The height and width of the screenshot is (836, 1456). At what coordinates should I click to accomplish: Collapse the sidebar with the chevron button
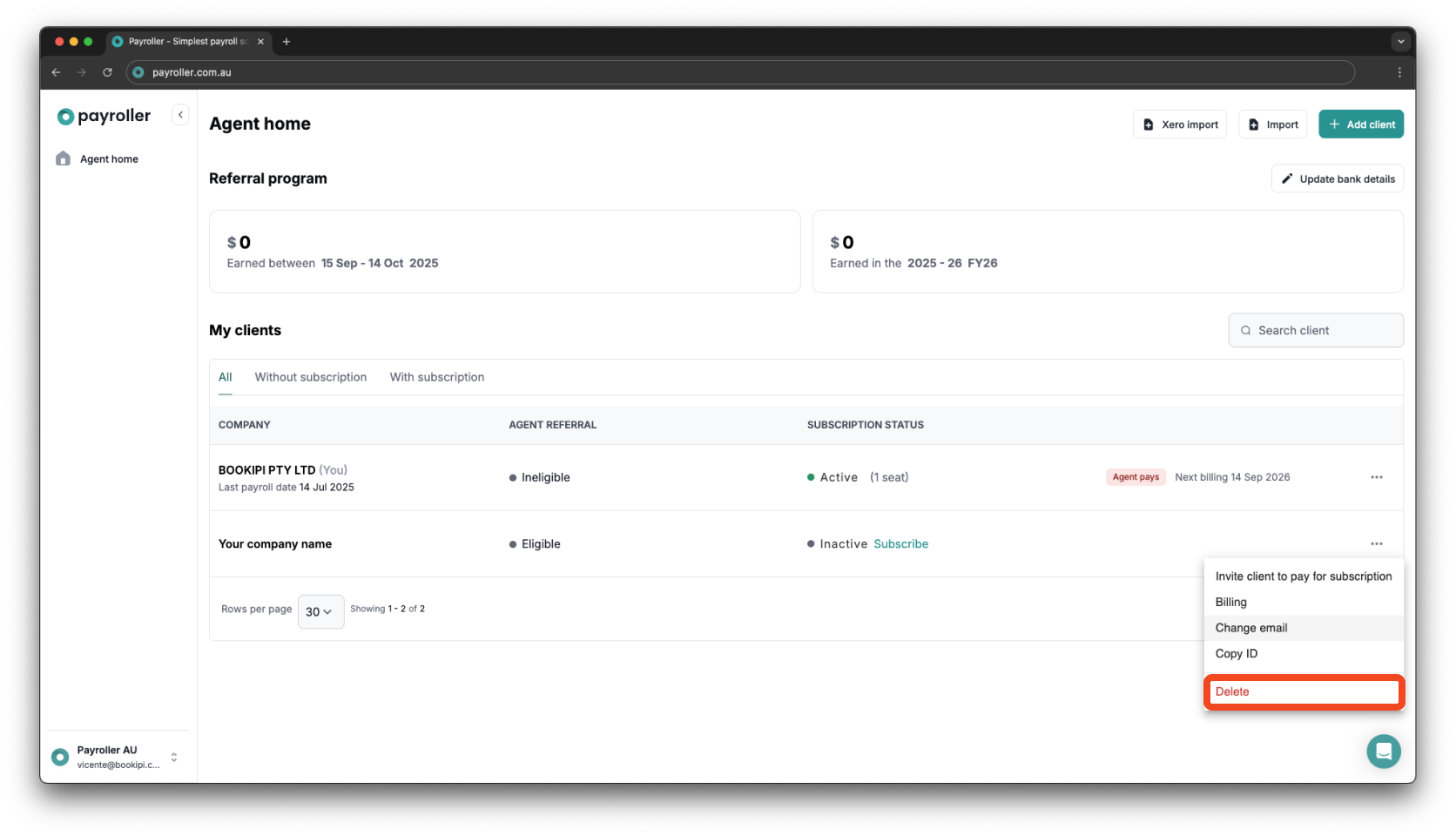tap(180, 115)
